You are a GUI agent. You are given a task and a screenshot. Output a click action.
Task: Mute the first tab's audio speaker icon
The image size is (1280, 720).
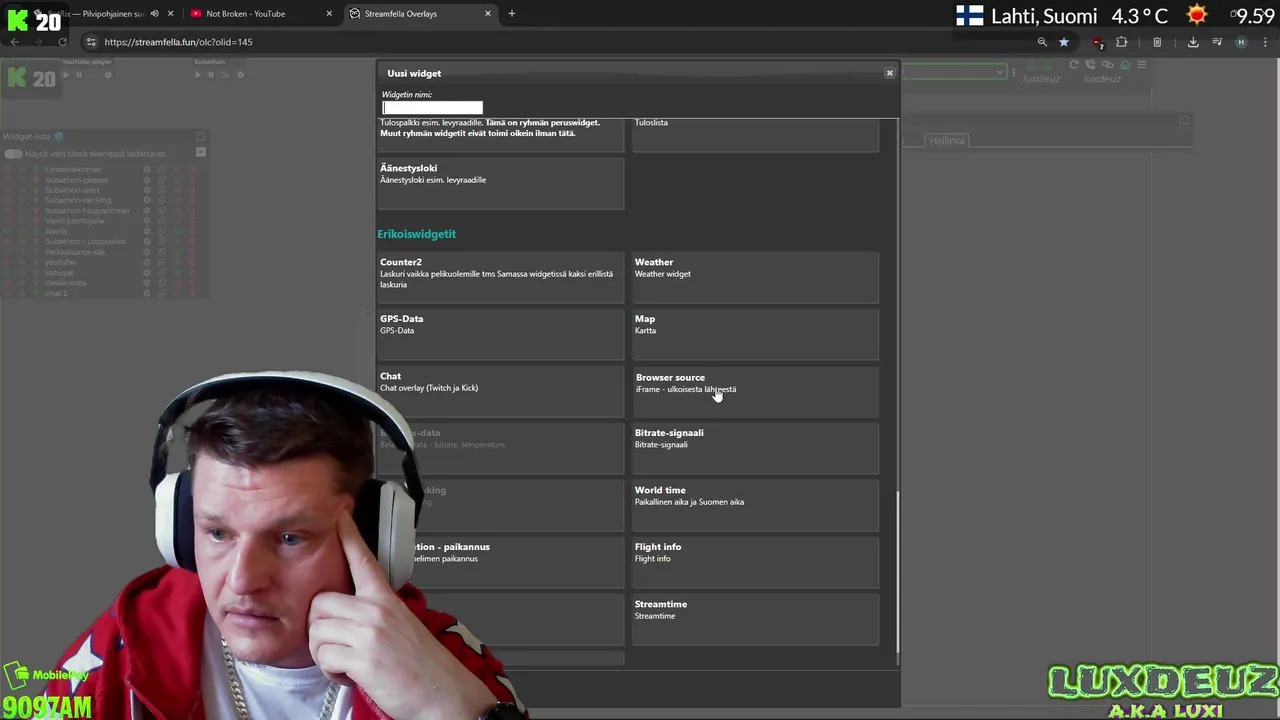tap(154, 14)
